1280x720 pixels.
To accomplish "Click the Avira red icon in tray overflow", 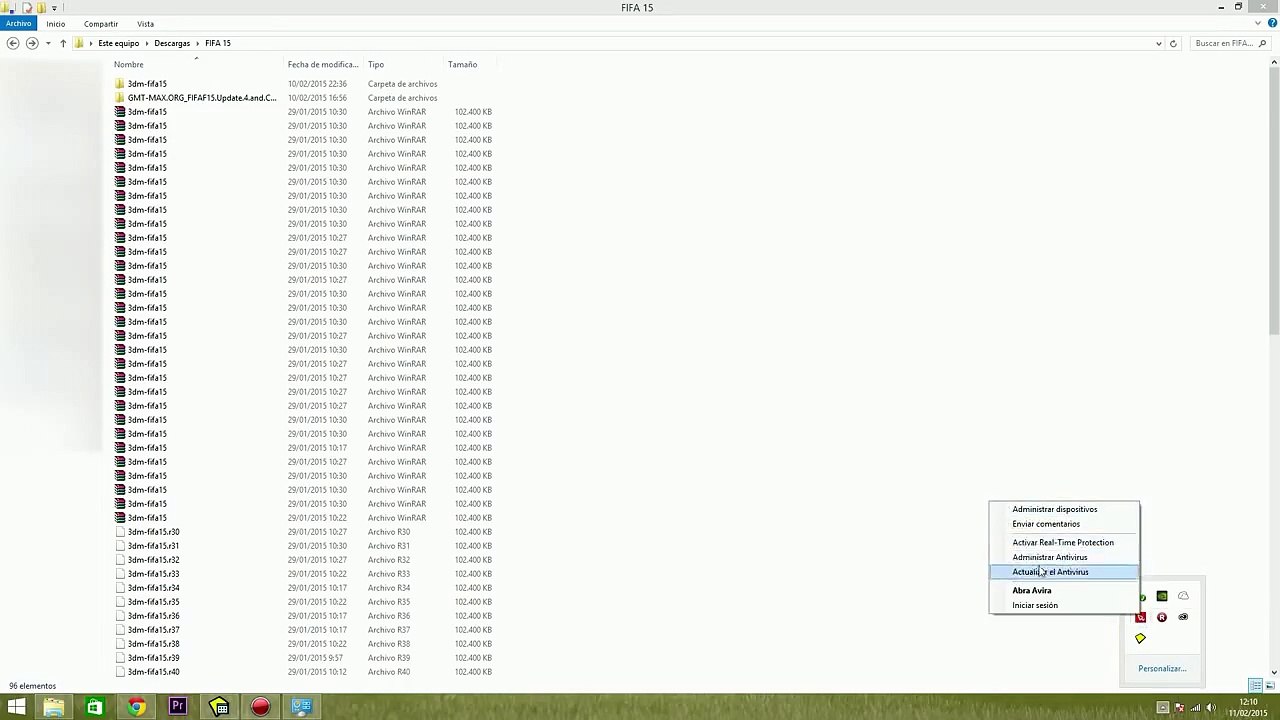I will [x=1141, y=618].
